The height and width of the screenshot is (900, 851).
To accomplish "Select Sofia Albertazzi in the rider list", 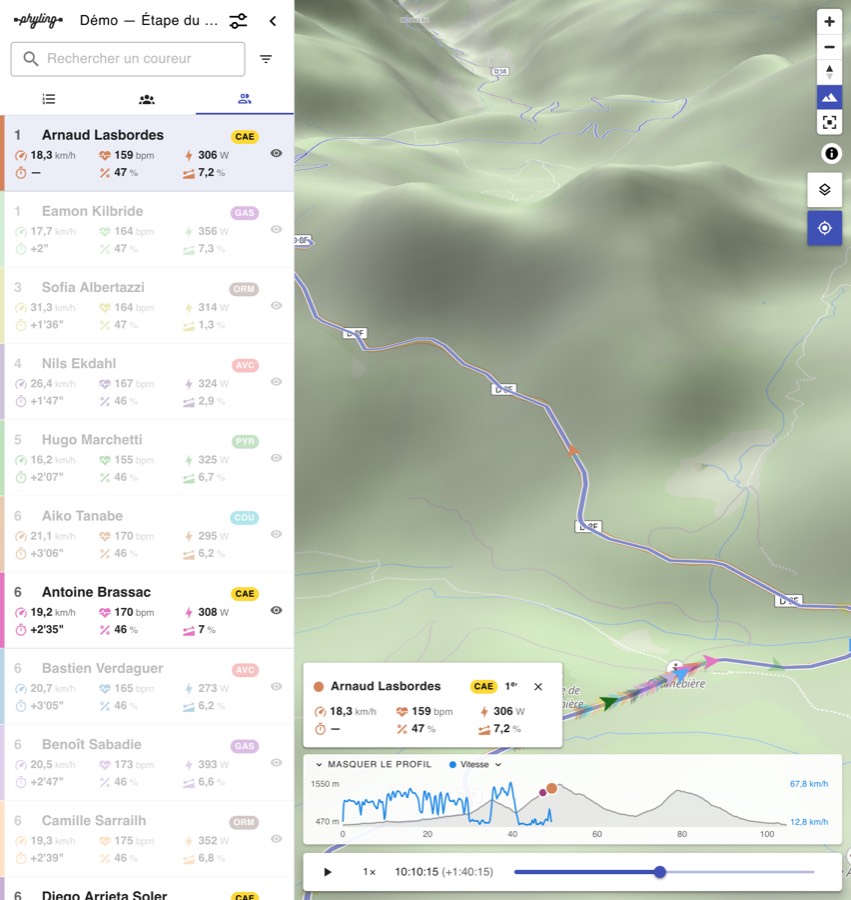I will coord(147,306).
